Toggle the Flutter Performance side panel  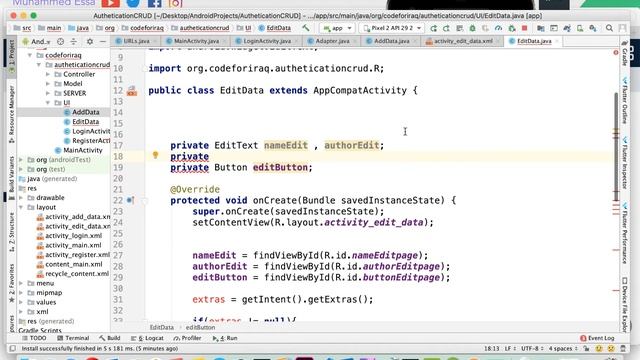(x=624, y=234)
